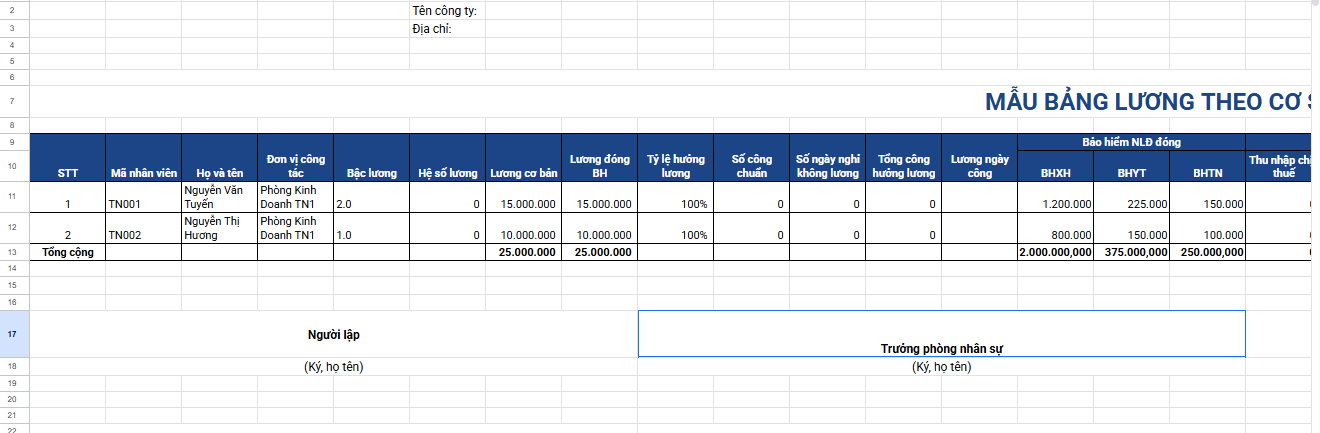The image size is (1320, 433).
Task: Click TN002's 'Lương cơ bản' value 10.000.000
Action: click(524, 228)
